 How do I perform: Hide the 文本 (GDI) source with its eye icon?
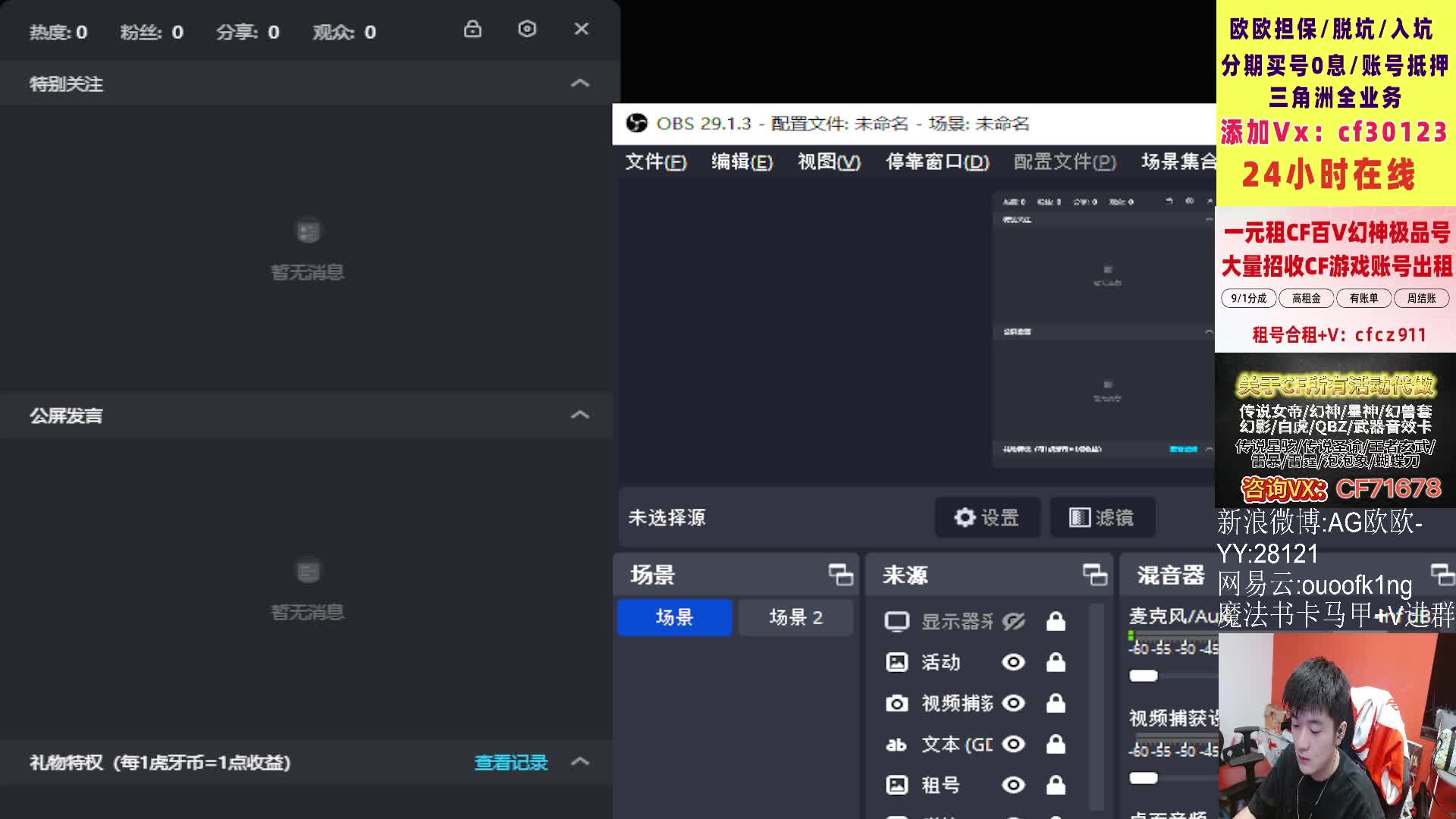1013,744
